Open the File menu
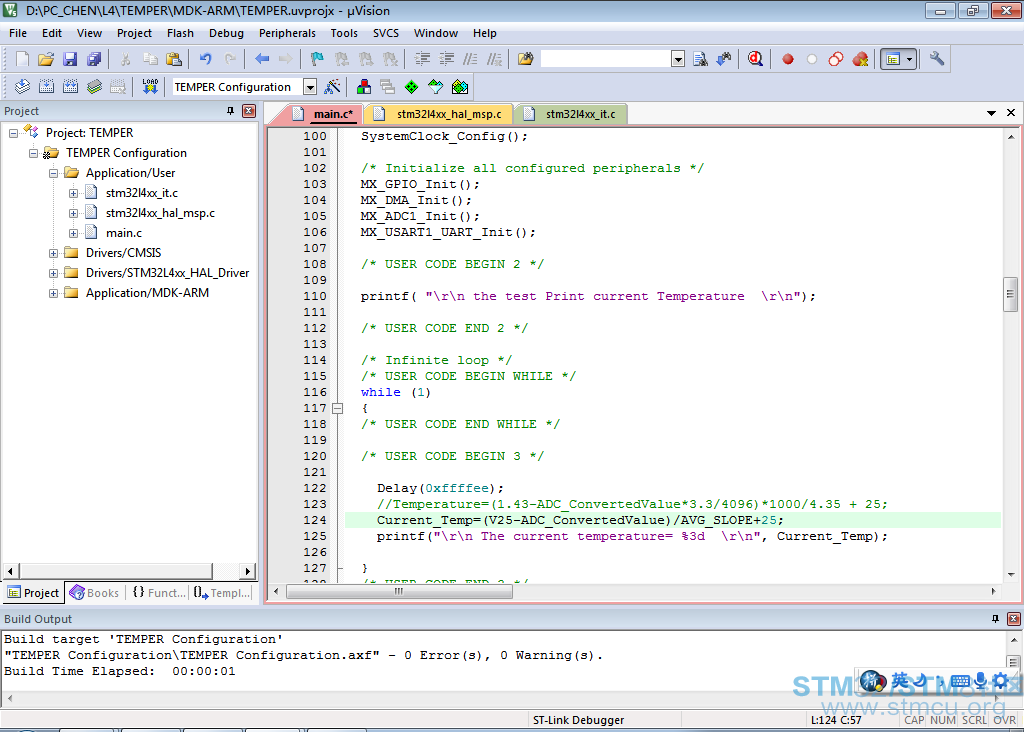 18,33
